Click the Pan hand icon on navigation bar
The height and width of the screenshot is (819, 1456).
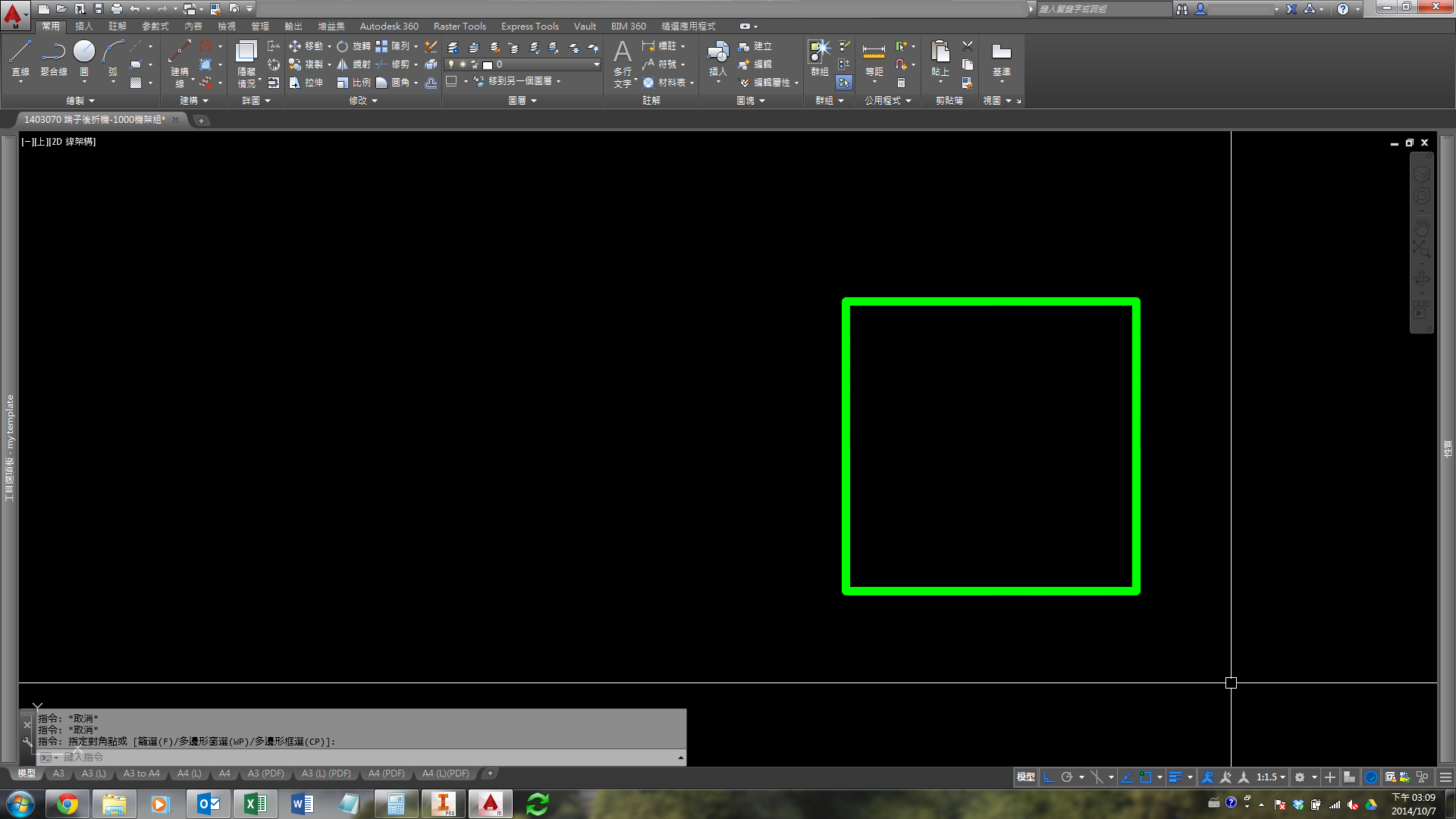pos(1421,226)
